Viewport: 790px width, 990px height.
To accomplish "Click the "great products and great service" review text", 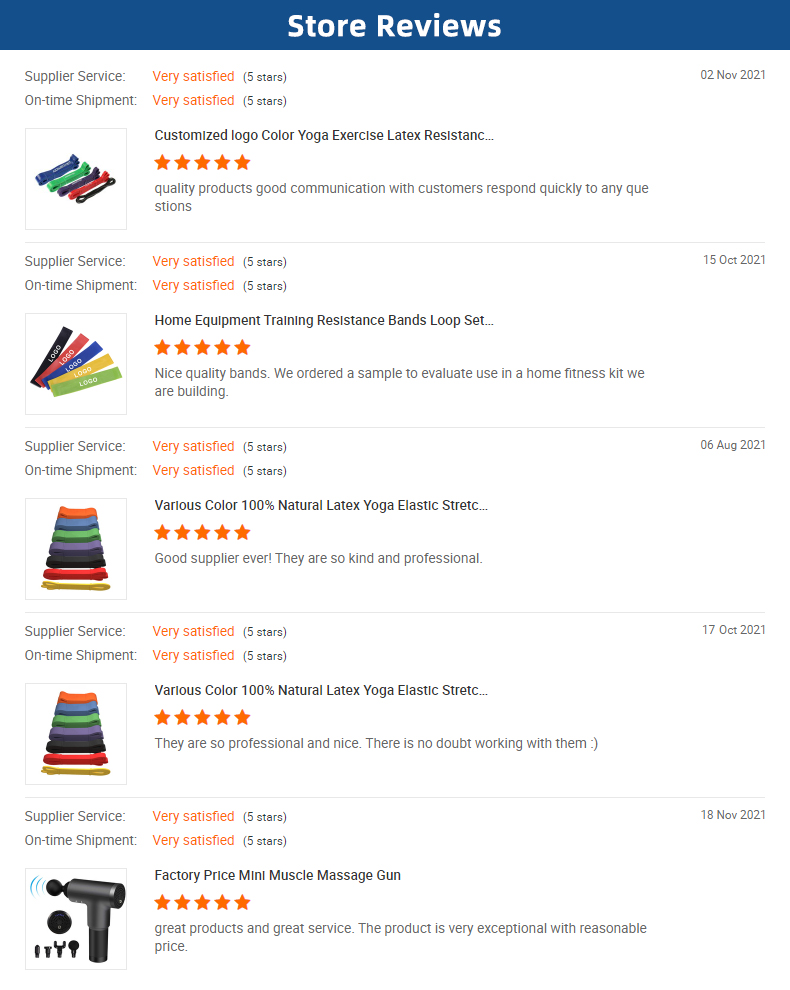I will click(x=400, y=937).
